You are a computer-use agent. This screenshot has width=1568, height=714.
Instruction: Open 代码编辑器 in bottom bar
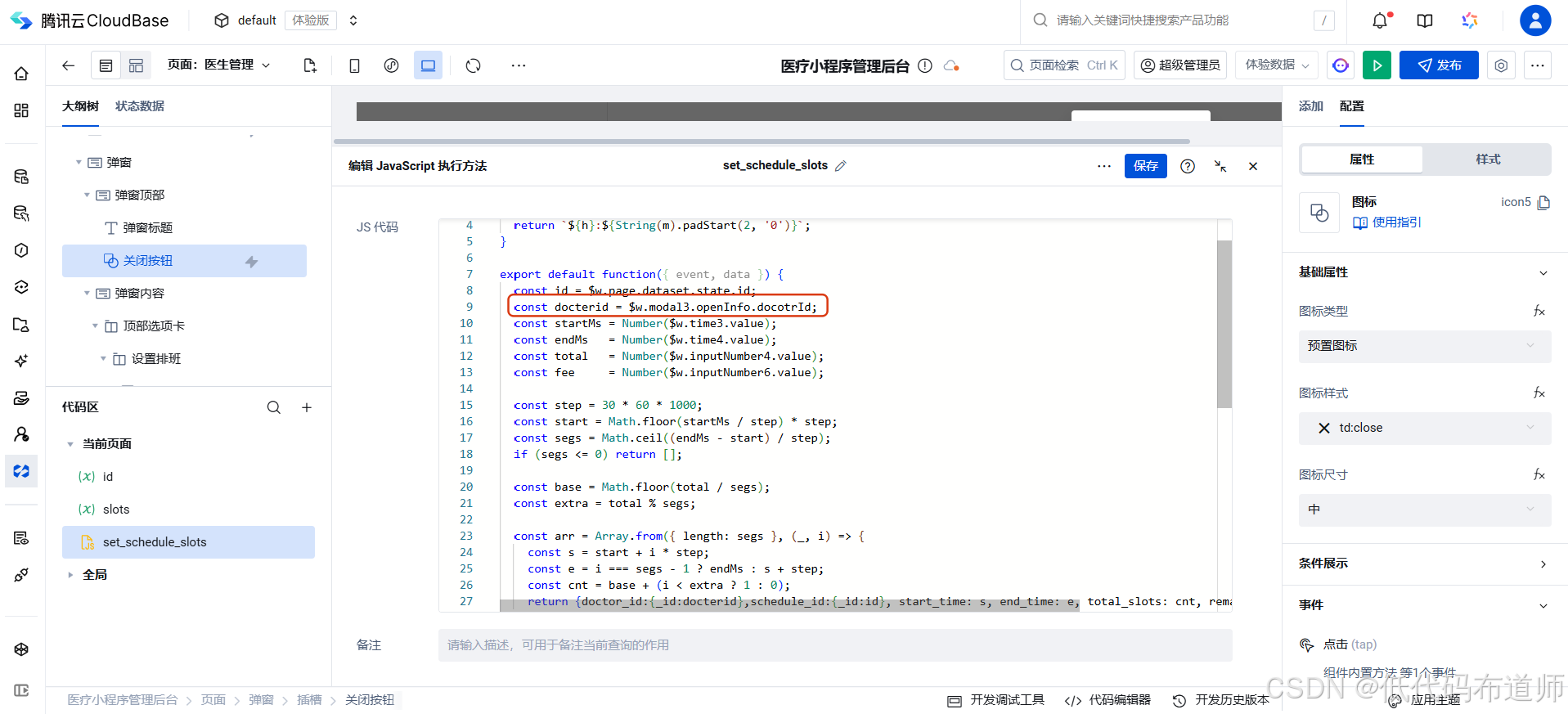[1107, 700]
